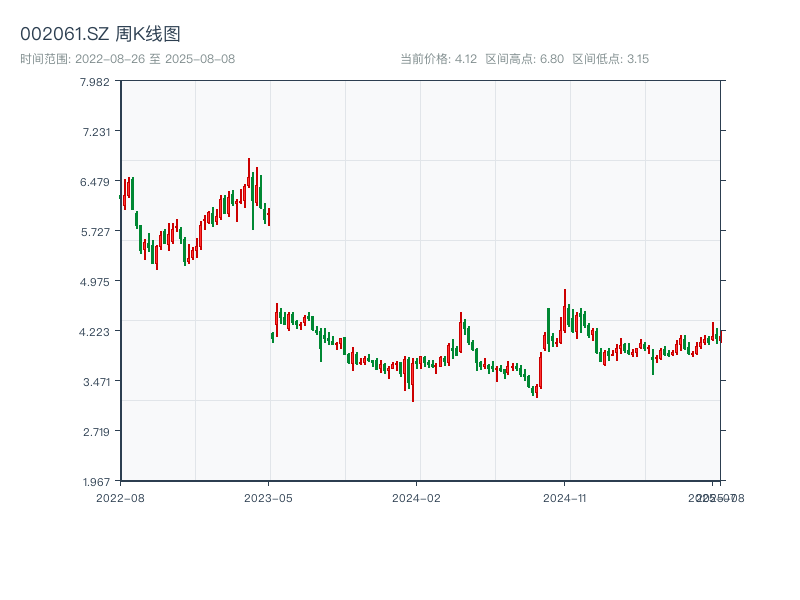
Task: Click the 002061.SZ 周K线图 chart title
Action: (x=100, y=35)
